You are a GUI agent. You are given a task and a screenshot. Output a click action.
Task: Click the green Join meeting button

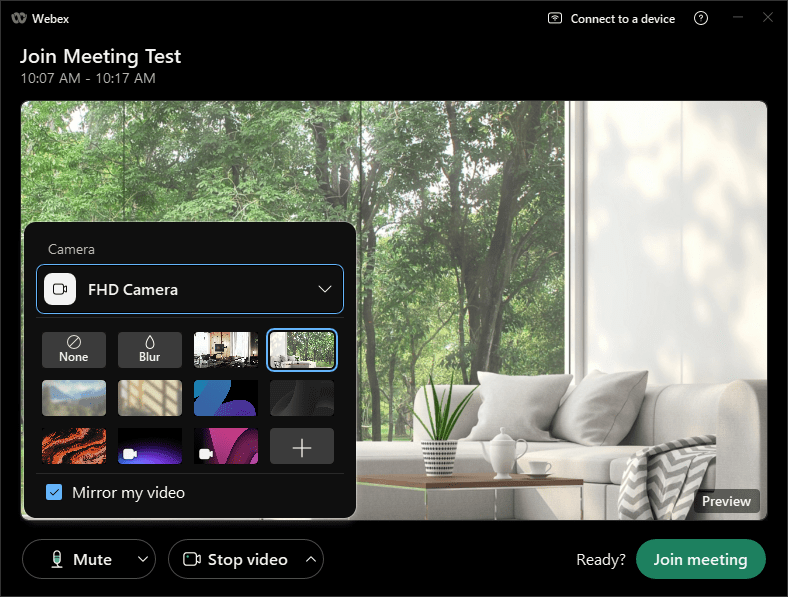click(701, 559)
